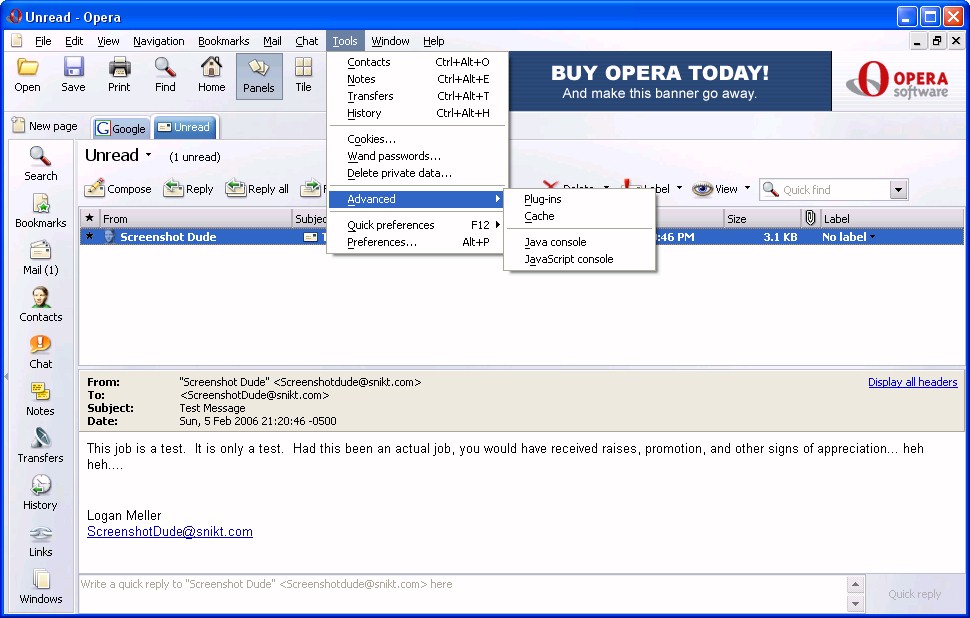Open the Mail (1) panel
Screen dimensions: 970x618
click(41, 258)
